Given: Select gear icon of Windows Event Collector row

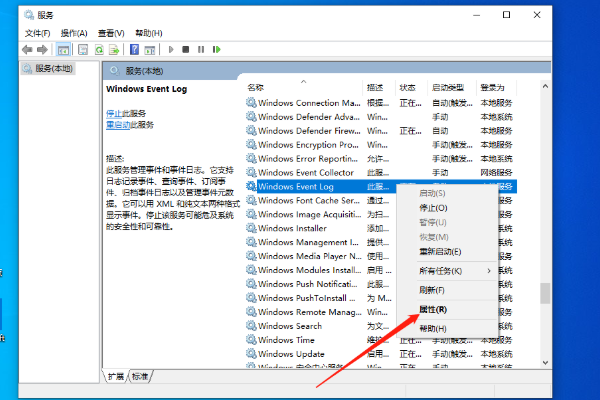Looking at the screenshot, I should tap(251, 172).
